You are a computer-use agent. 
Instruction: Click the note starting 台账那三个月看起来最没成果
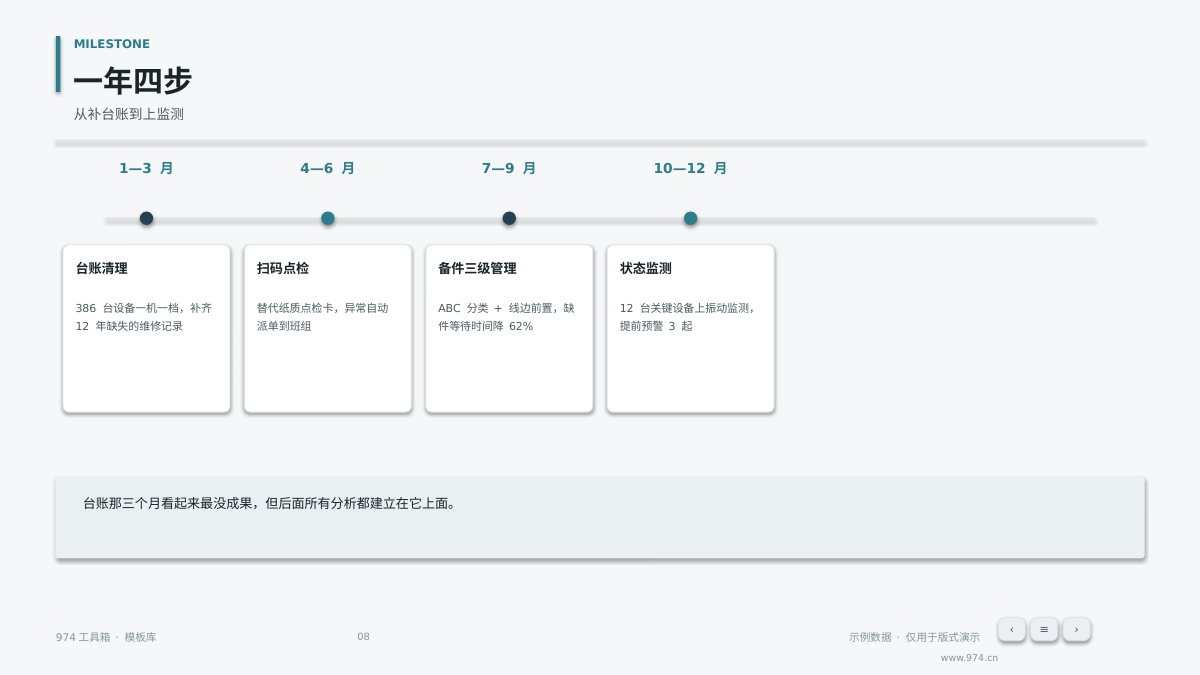click(270, 504)
